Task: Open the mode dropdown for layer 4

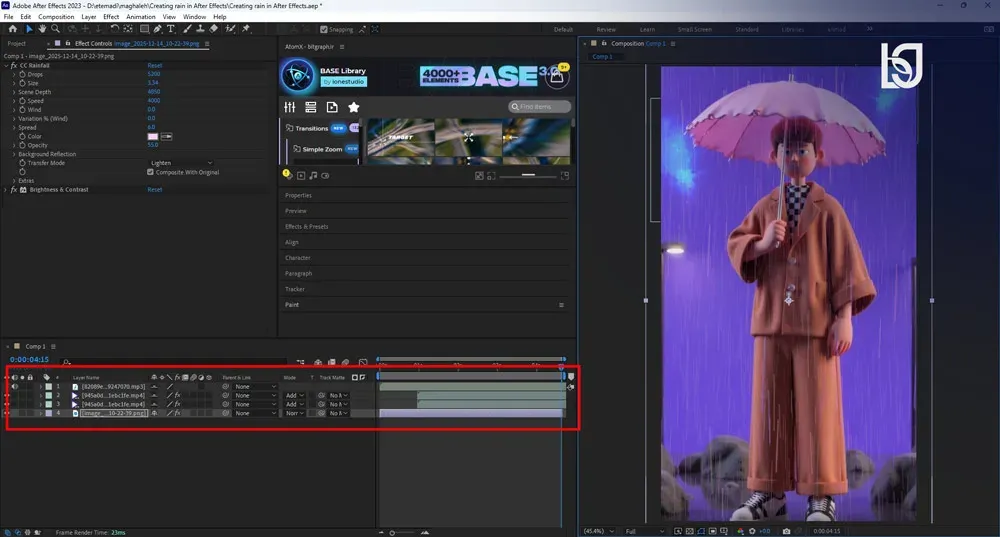Action: pos(294,413)
